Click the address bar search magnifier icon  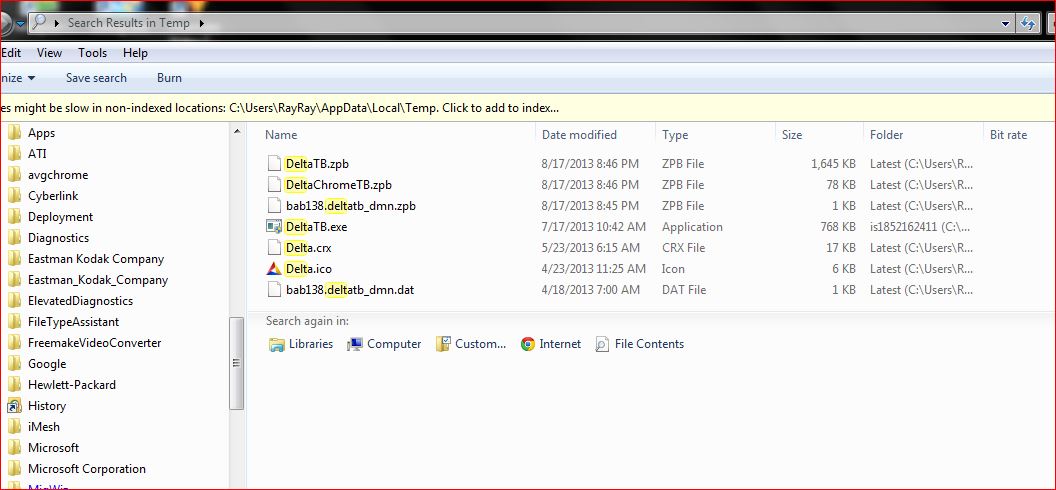pyautogui.click(x=40, y=22)
